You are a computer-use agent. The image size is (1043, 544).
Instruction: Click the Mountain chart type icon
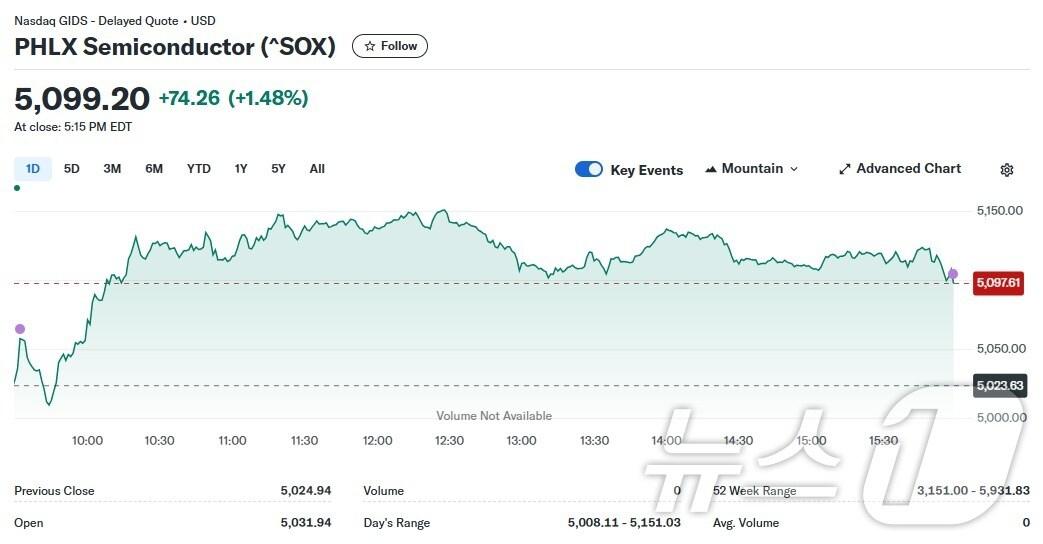[x=711, y=169]
